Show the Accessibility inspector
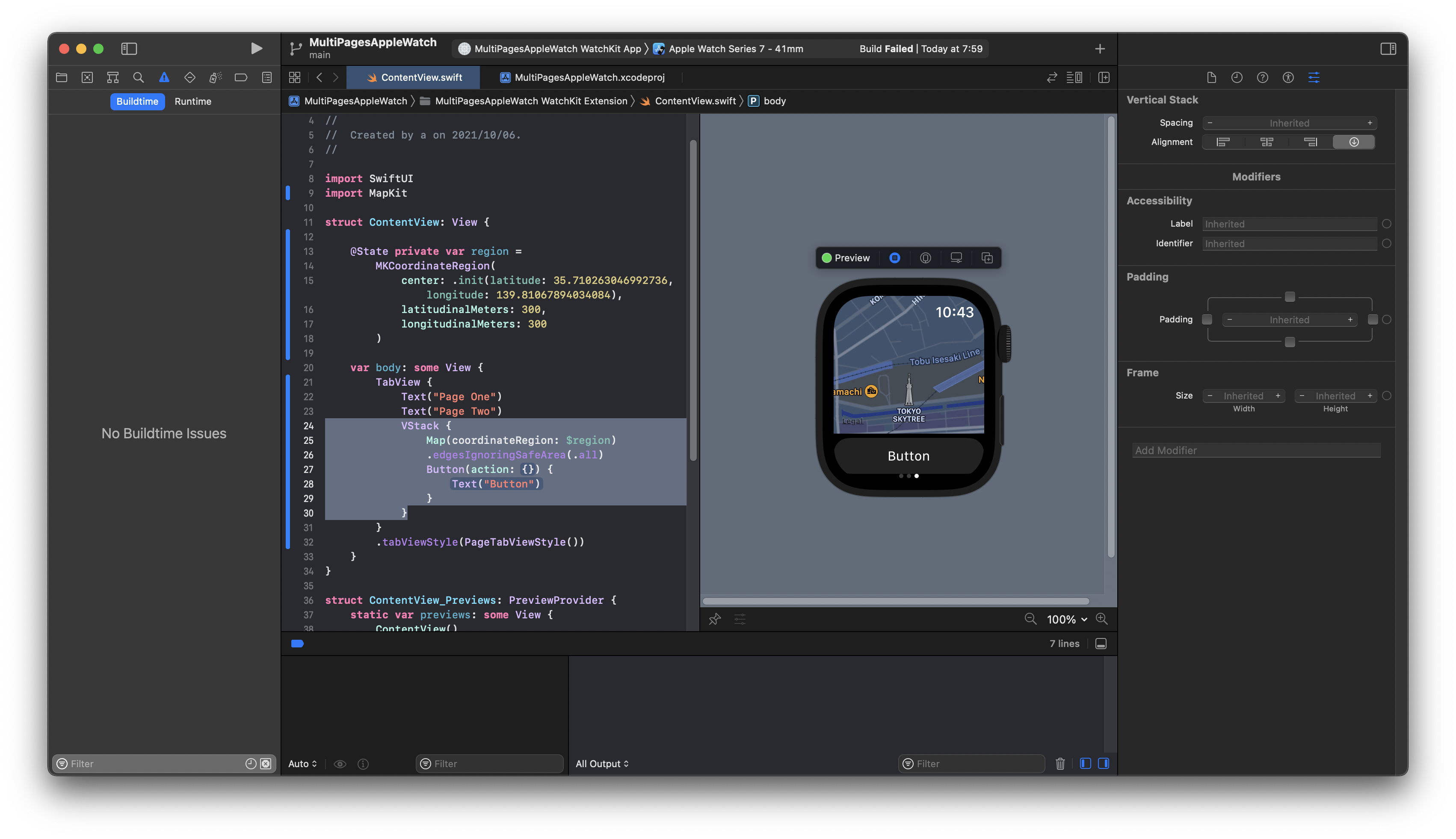This screenshot has width=1456, height=839. pos(1288,77)
